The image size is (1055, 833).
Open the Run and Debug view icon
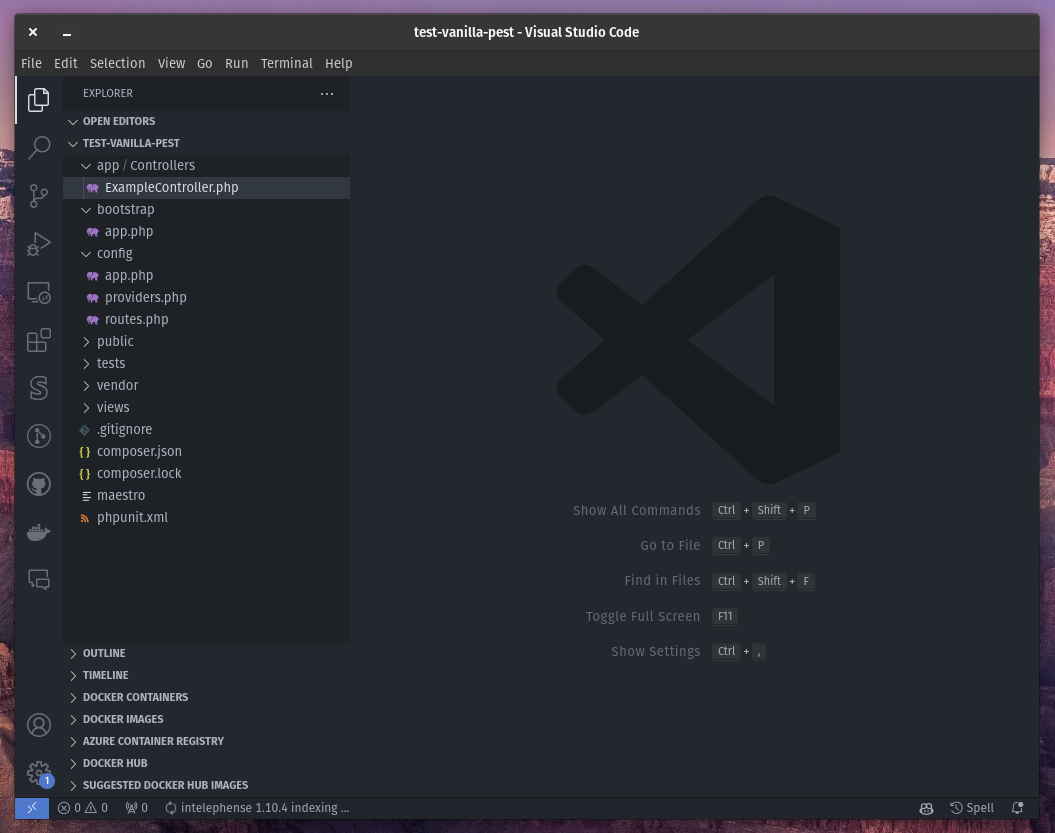pyautogui.click(x=38, y=244)
